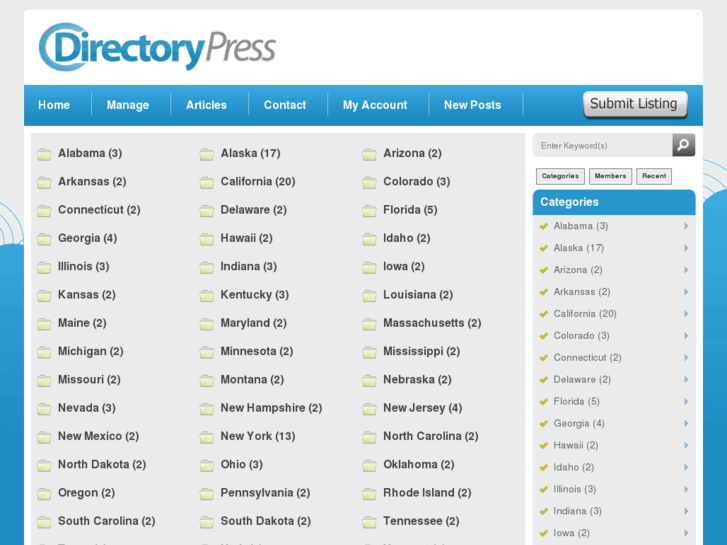Click the folder icon beside California (20)

coord(207,182)
